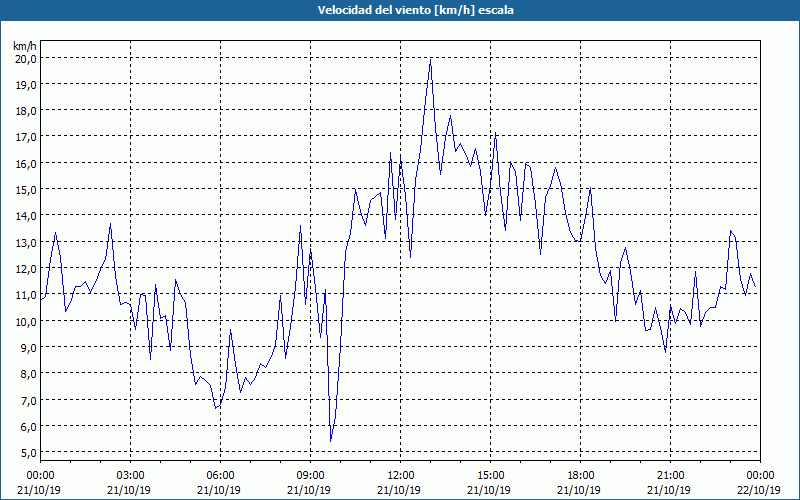Select the "17,0" y-axis label
Image resolution: width=800 pixels, height=500 pixels.
[x=26, y=137]
